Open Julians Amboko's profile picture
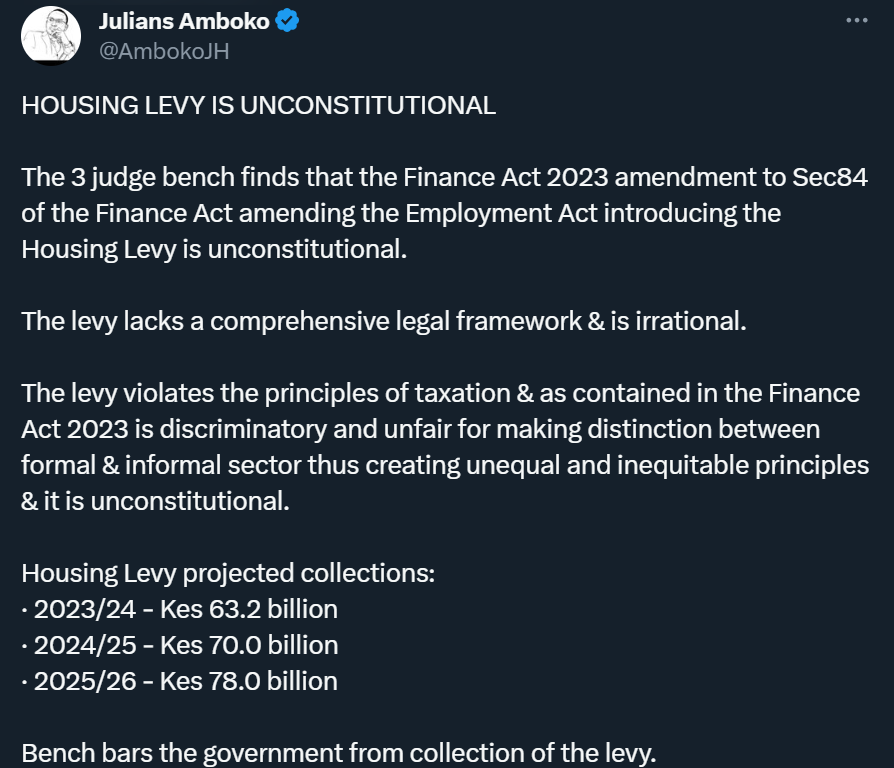Screen dimensions: 894x768 pyautogui.click(x=51, y=35)
